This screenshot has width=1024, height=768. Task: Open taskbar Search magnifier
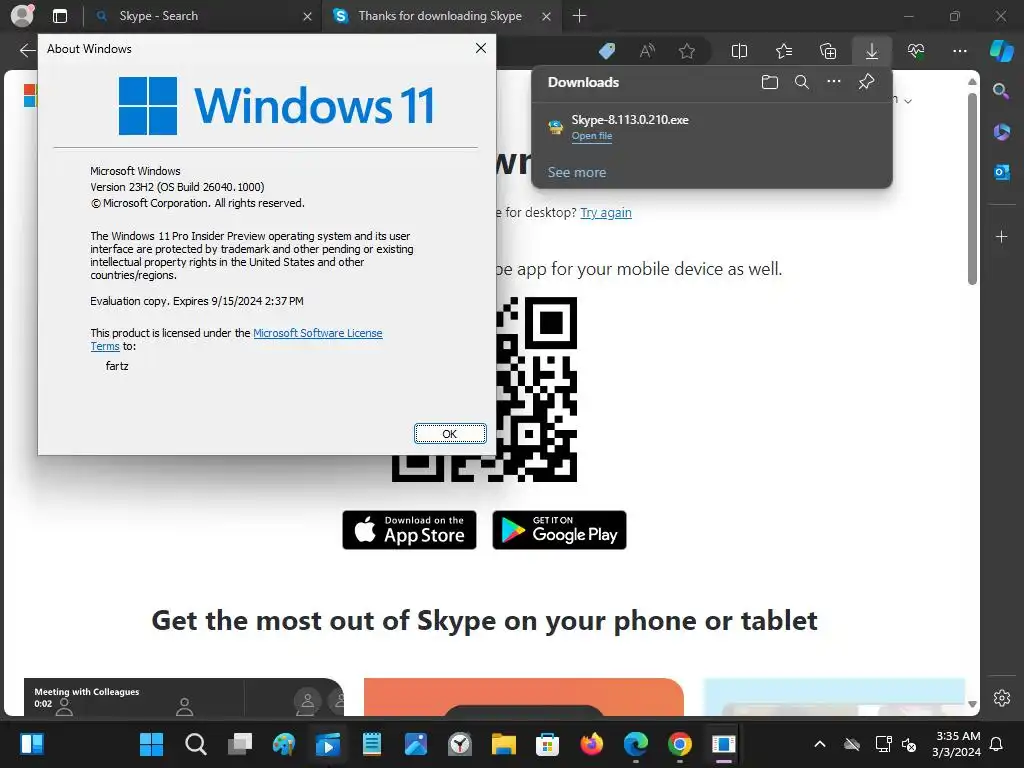(x=195, y=744)
